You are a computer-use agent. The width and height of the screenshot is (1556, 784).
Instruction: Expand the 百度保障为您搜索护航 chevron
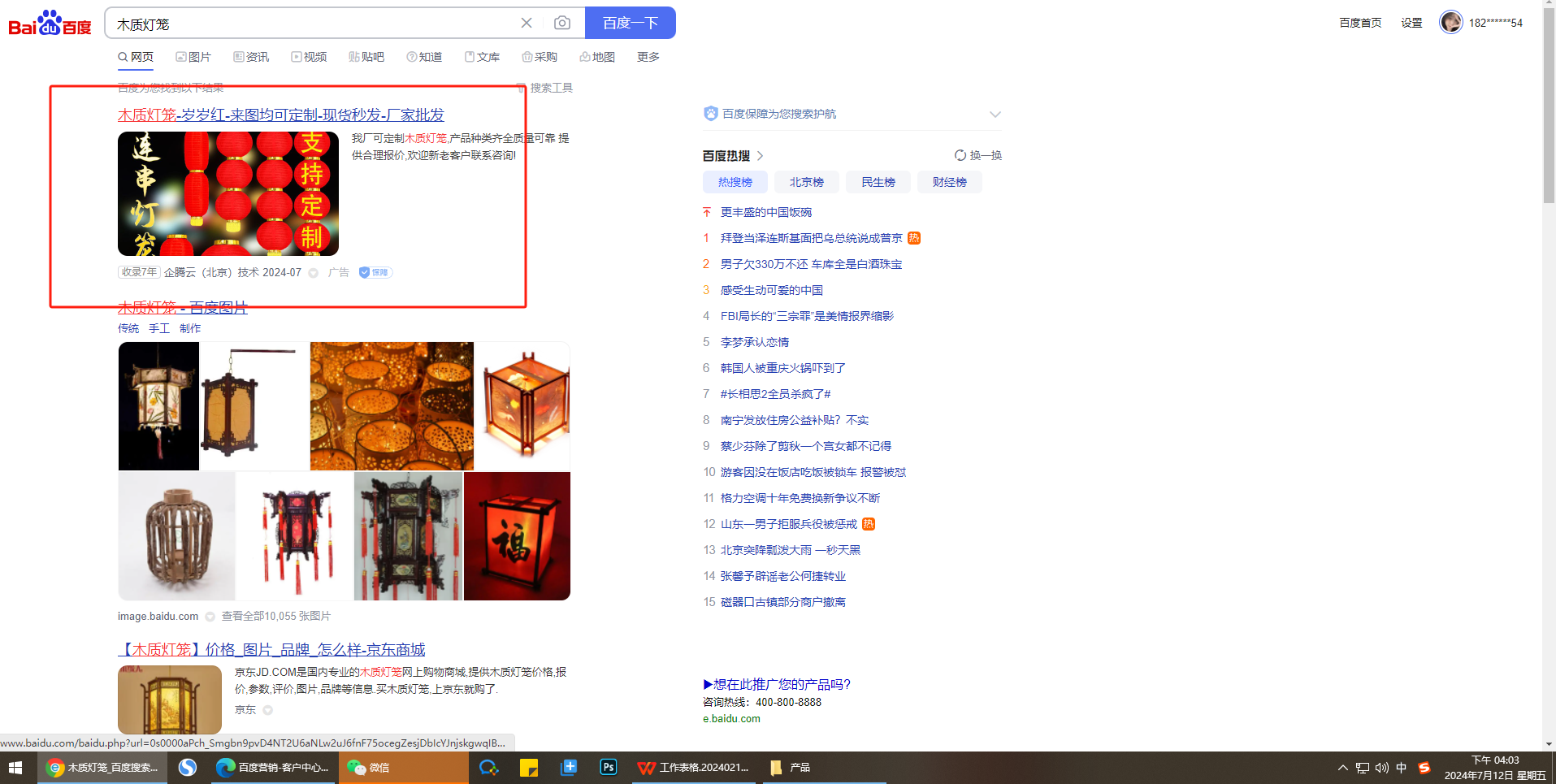(x=995, y=115)
